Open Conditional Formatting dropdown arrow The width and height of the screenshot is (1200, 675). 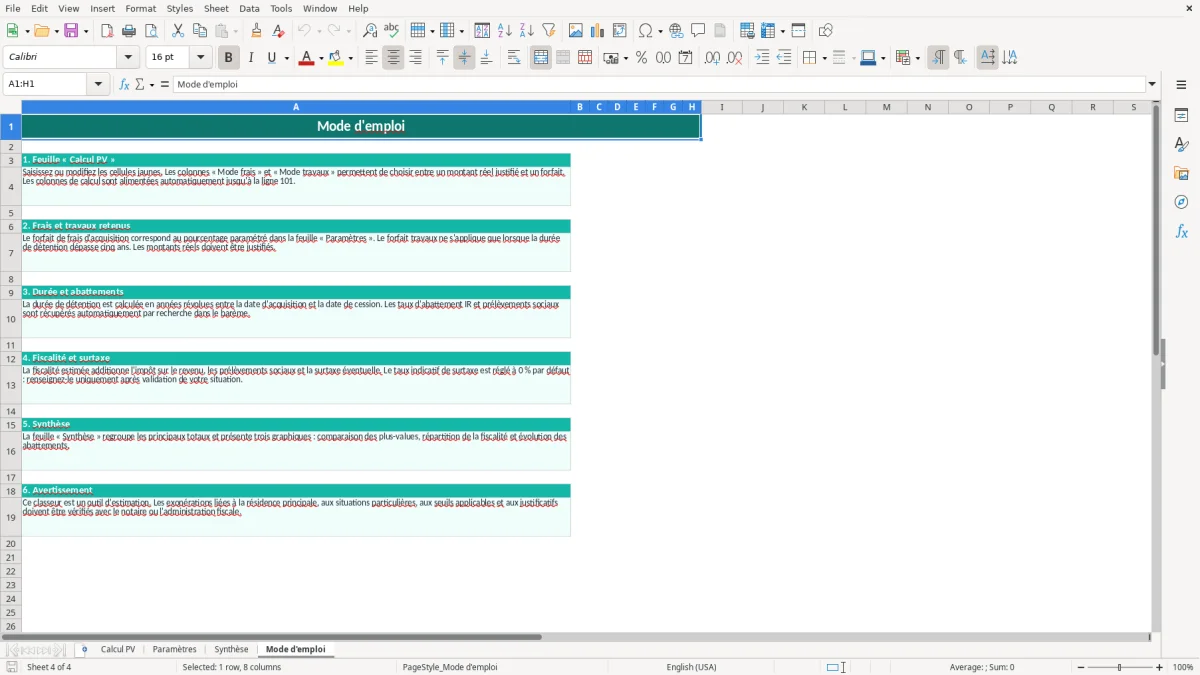[917, 58]
